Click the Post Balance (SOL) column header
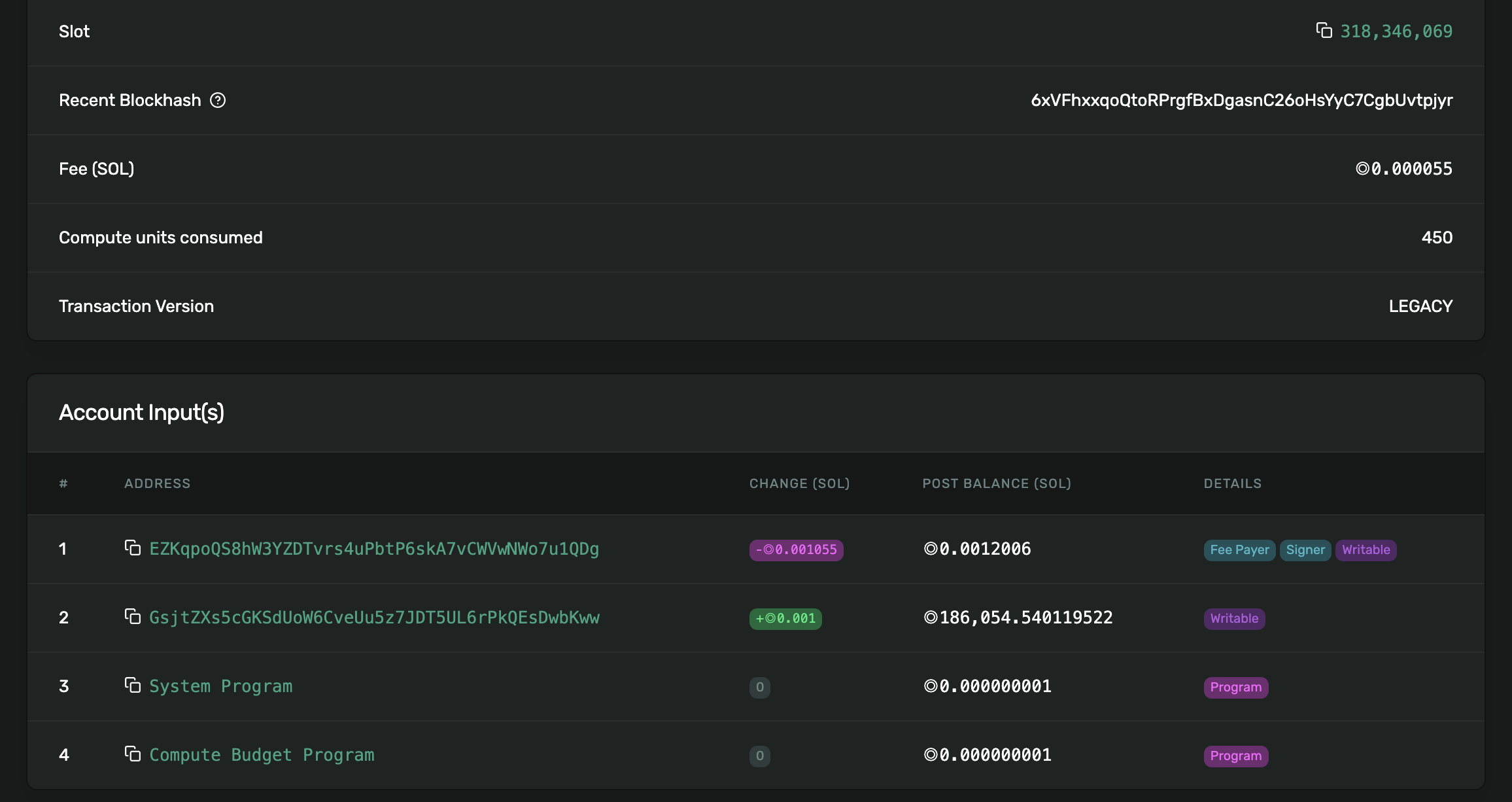The width and height of the screenshot is (1512, 802). click(997, 483)
